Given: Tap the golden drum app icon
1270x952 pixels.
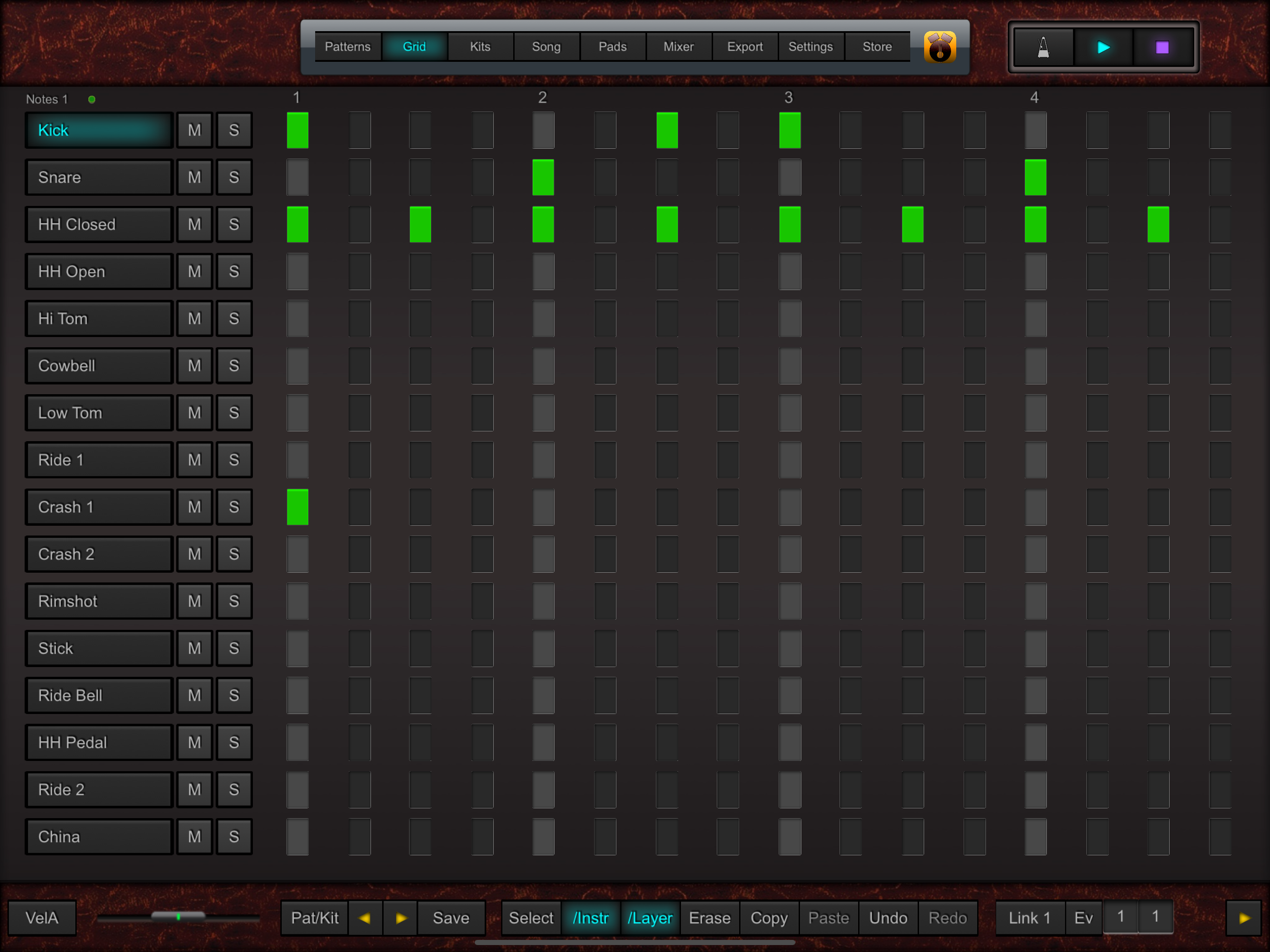Looking at the screenshot, I should click(939, 47).
